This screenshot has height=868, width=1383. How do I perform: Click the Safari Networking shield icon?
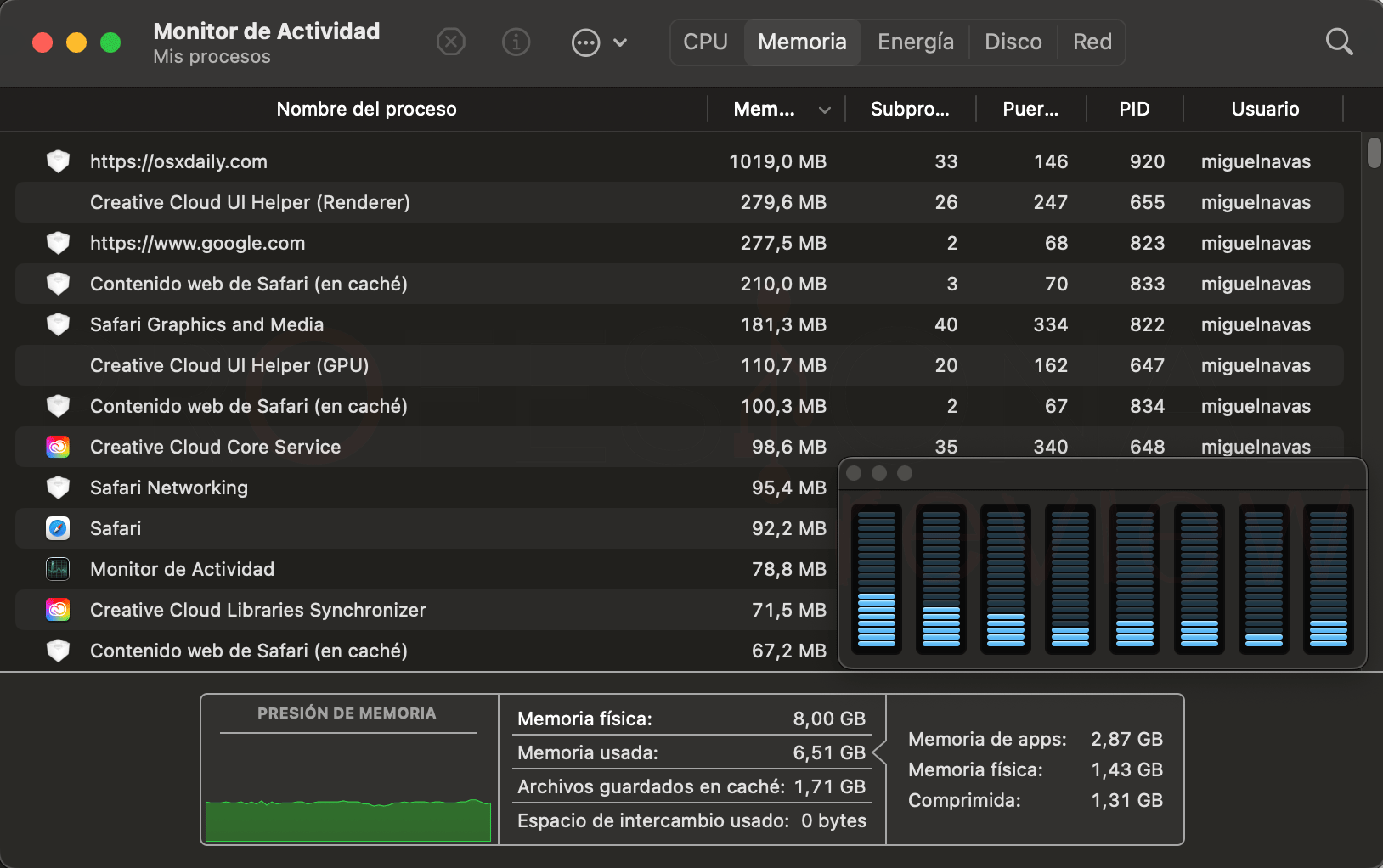58,488
